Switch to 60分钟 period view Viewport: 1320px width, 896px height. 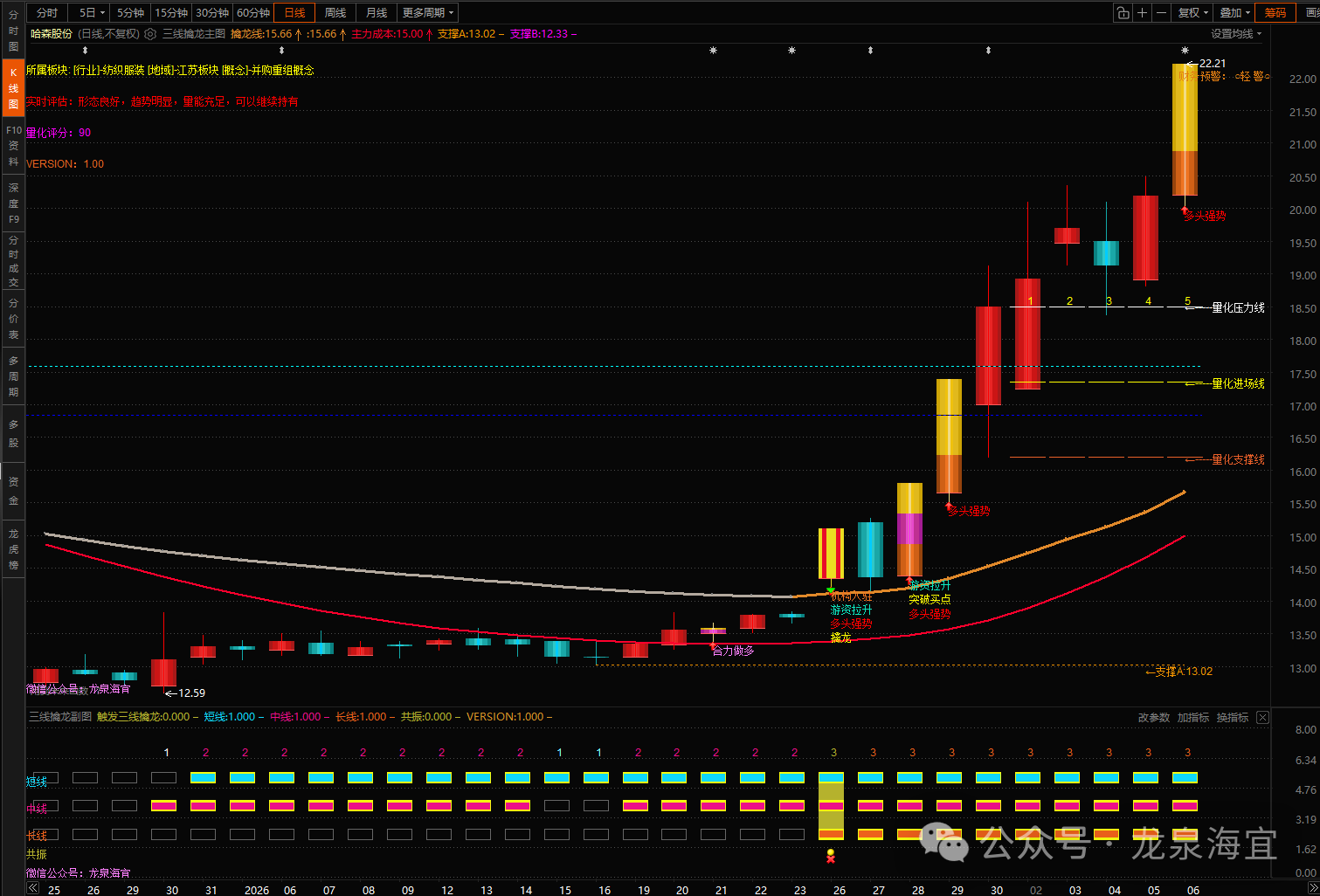(x=253, y=12)
